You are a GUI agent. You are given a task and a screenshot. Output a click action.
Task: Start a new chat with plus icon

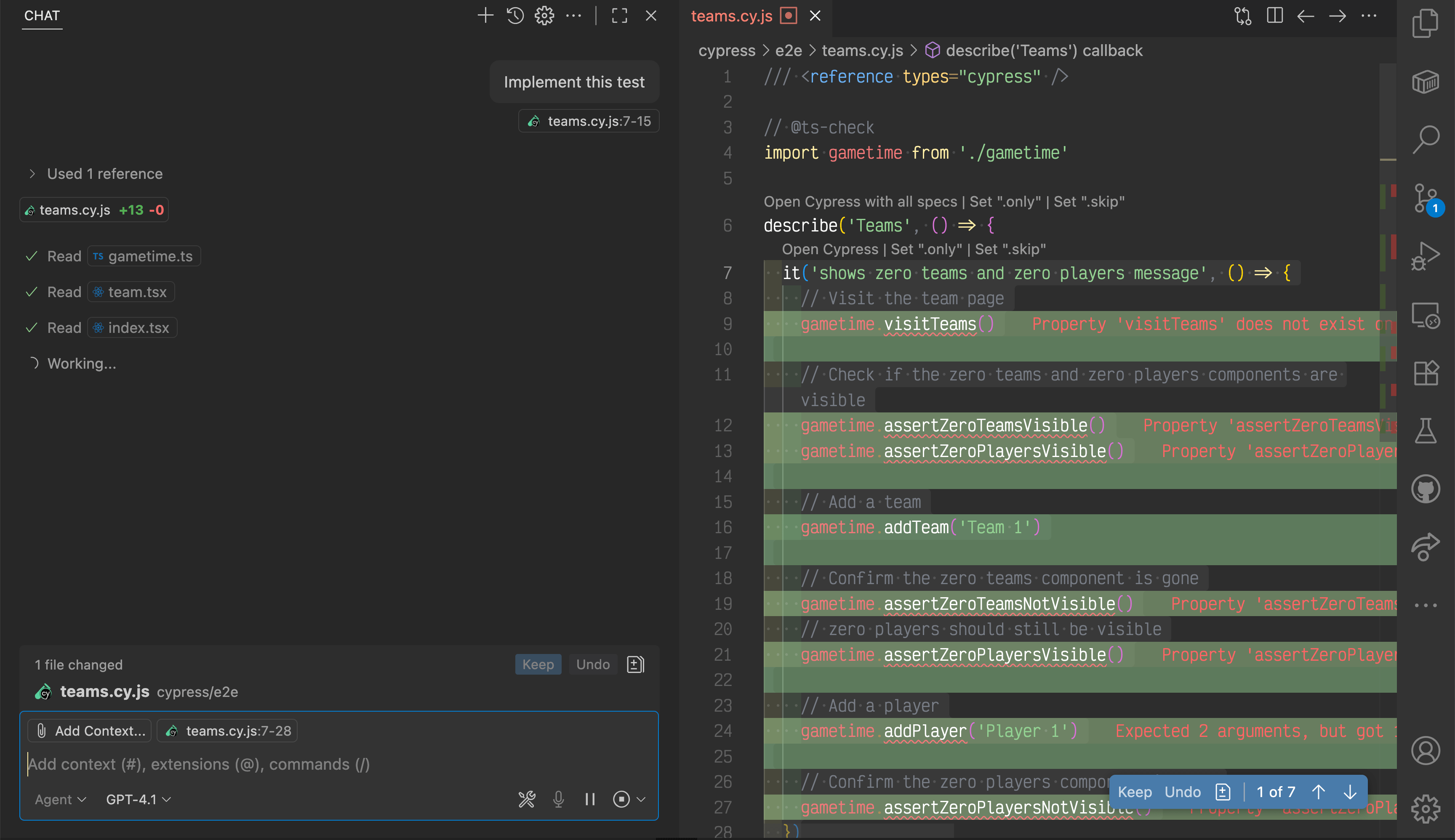pyautogui.click(x=485, y=16)
